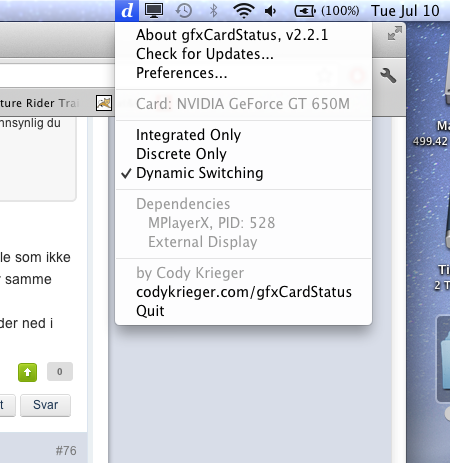Open the Wi-Fi menu bar icon
This screenshot has height=463, width=450.
pyautogui.click(x=244, y=11)
